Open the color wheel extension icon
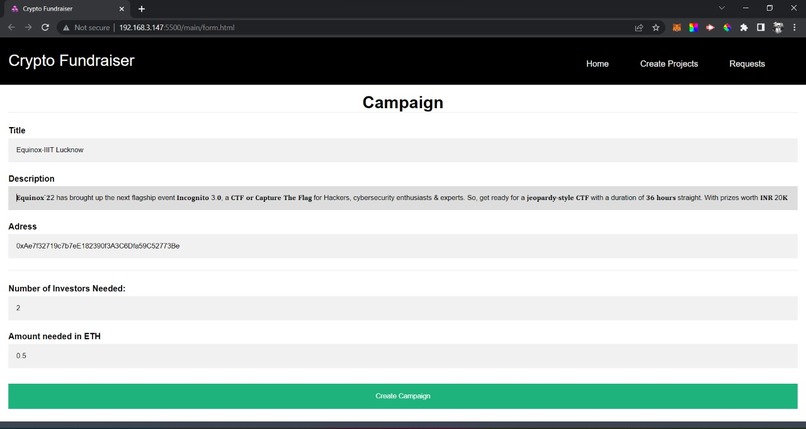 coord(727,28)
